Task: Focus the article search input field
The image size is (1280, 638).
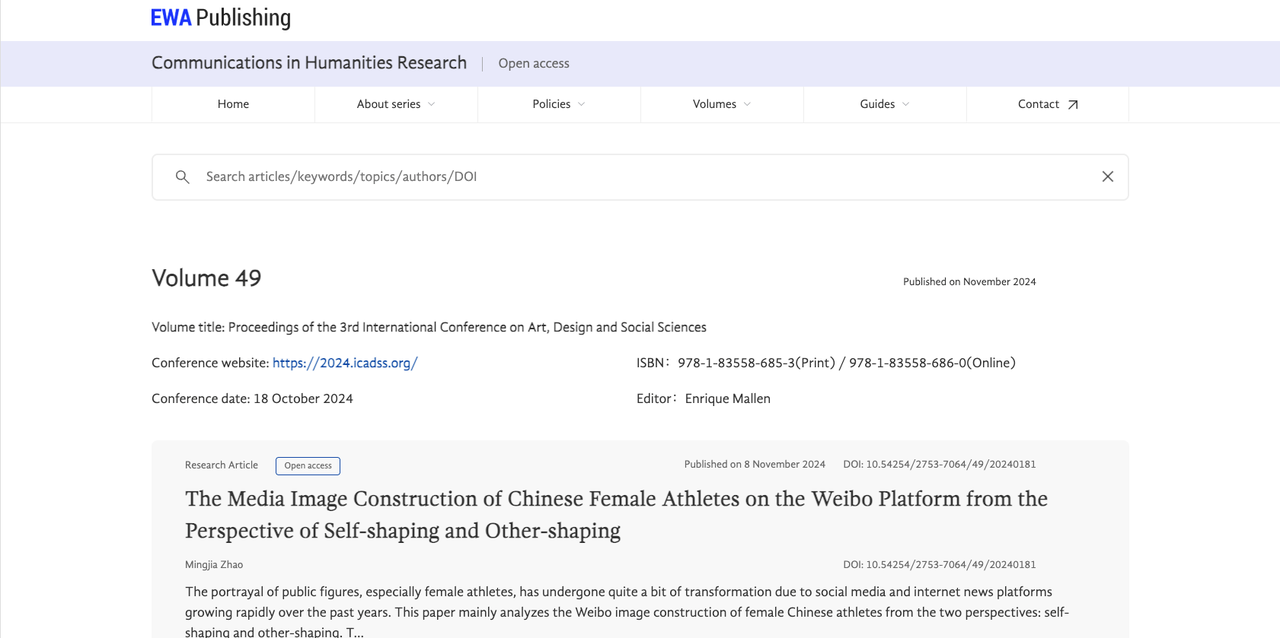Action: pyautogui.click(x=640, y=177)
